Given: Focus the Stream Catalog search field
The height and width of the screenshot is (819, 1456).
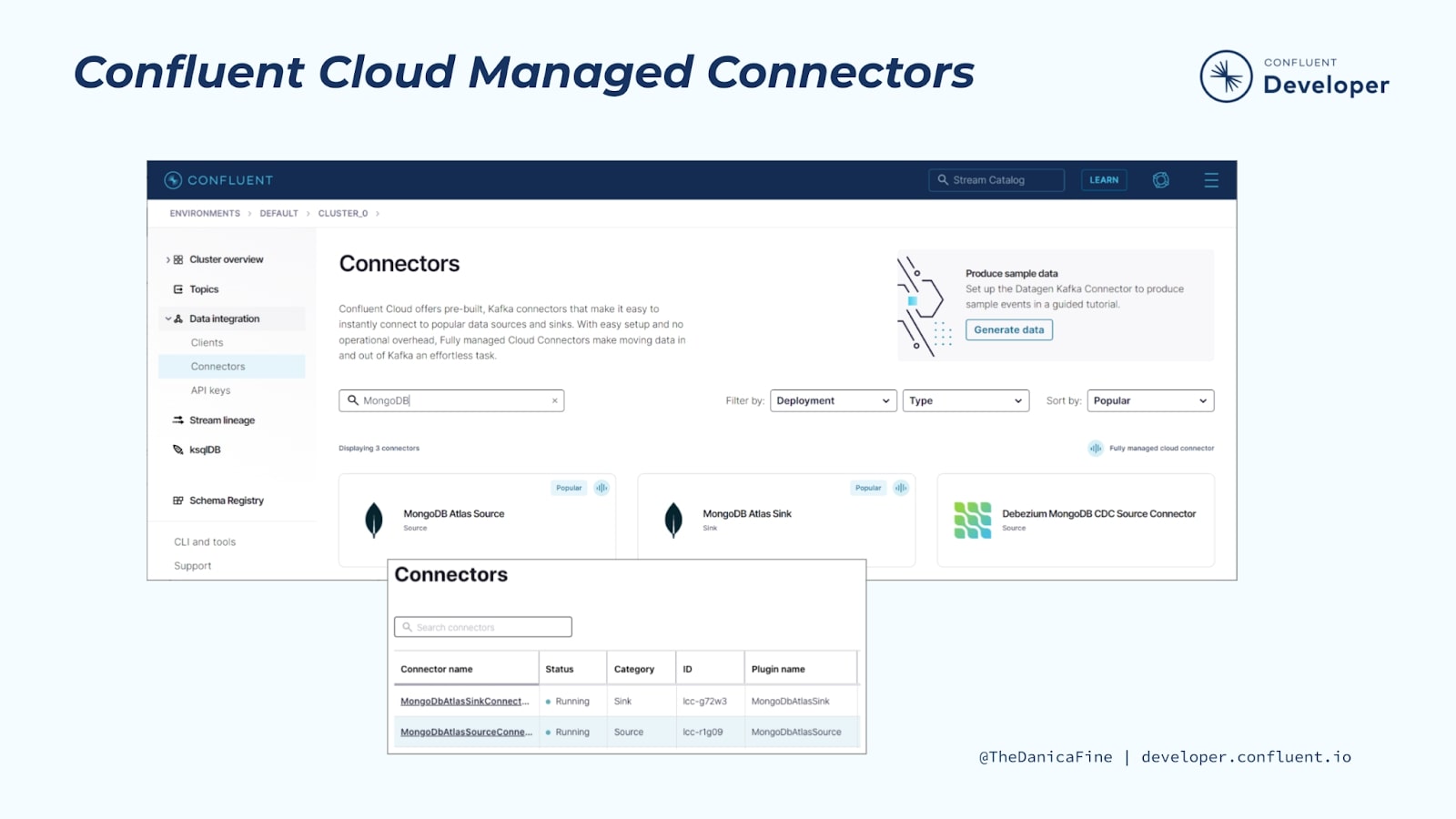Looking at the screenshot, I should (x=996, y=180).
